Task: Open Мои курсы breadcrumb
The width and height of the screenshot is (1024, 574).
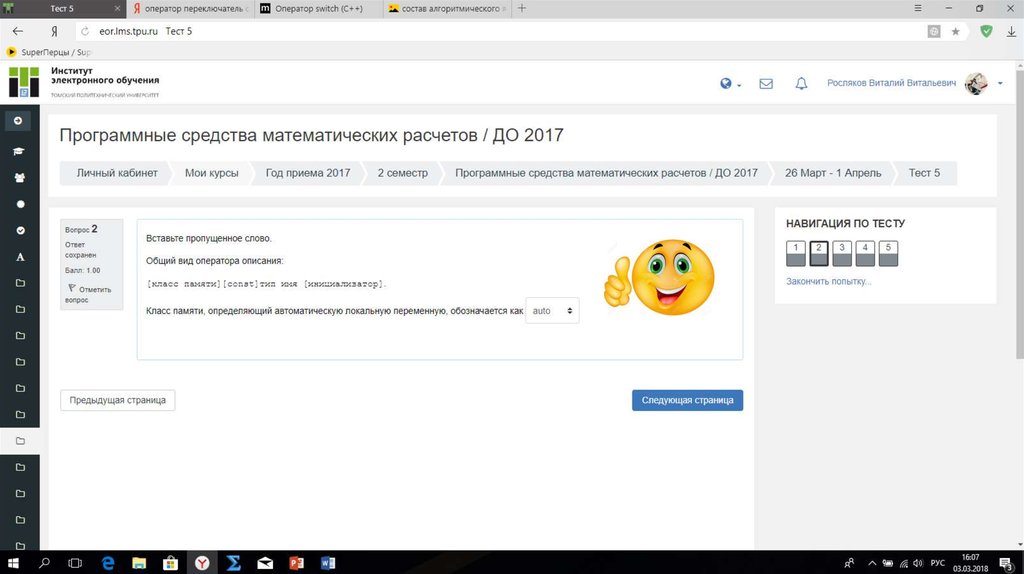Action: pyautogui.click(x=212, y=173)
